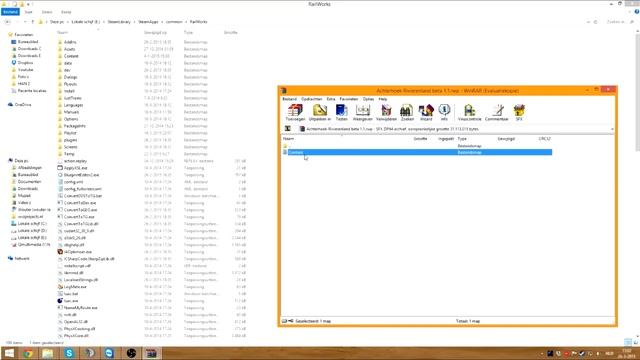
Task: Sort WinRAR list by CRC32 column header
Action: pos(544,139)
